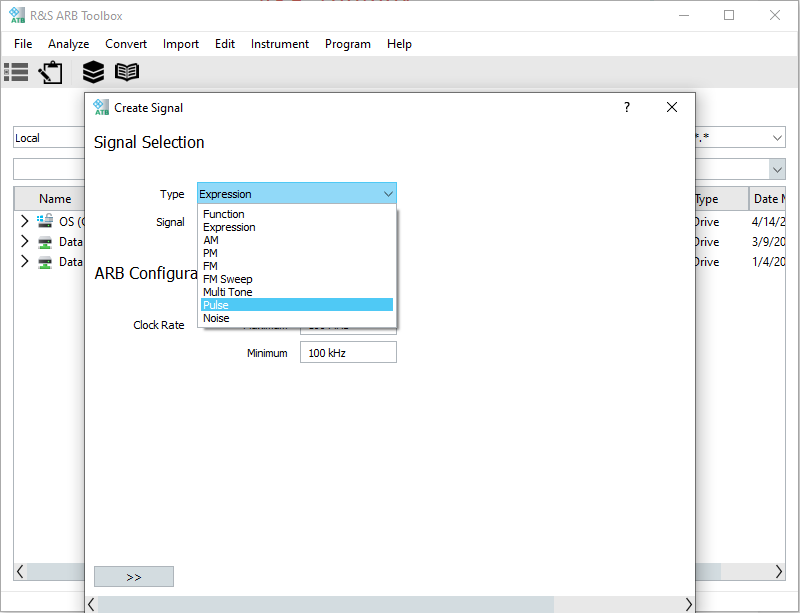
Task: Expand the OS drive tree node
Action: (x=24, y=221)
